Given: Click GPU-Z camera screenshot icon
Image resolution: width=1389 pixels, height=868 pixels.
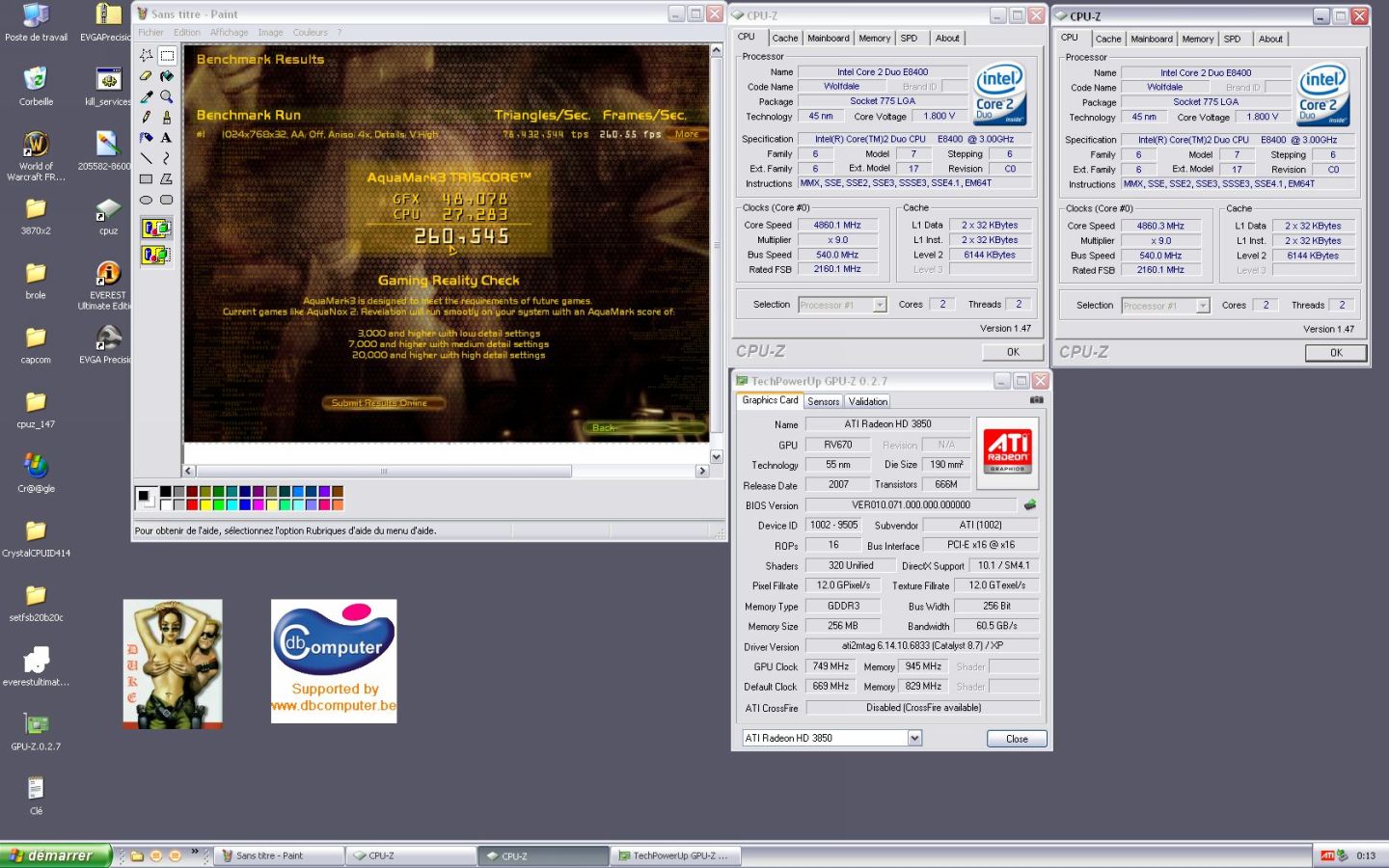Looking at the screenshot, I should coord(1037,399).
